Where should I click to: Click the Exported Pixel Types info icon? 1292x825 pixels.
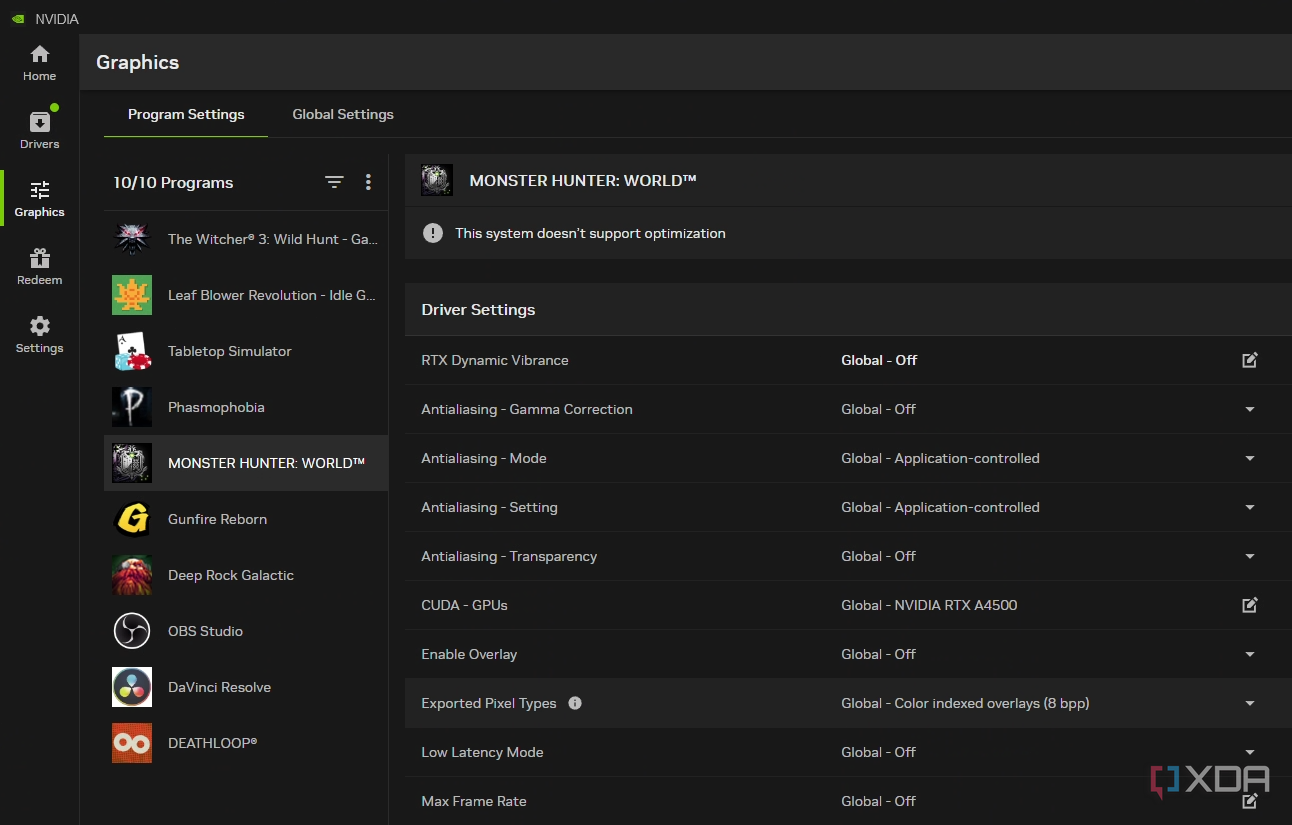coord(575,703)
